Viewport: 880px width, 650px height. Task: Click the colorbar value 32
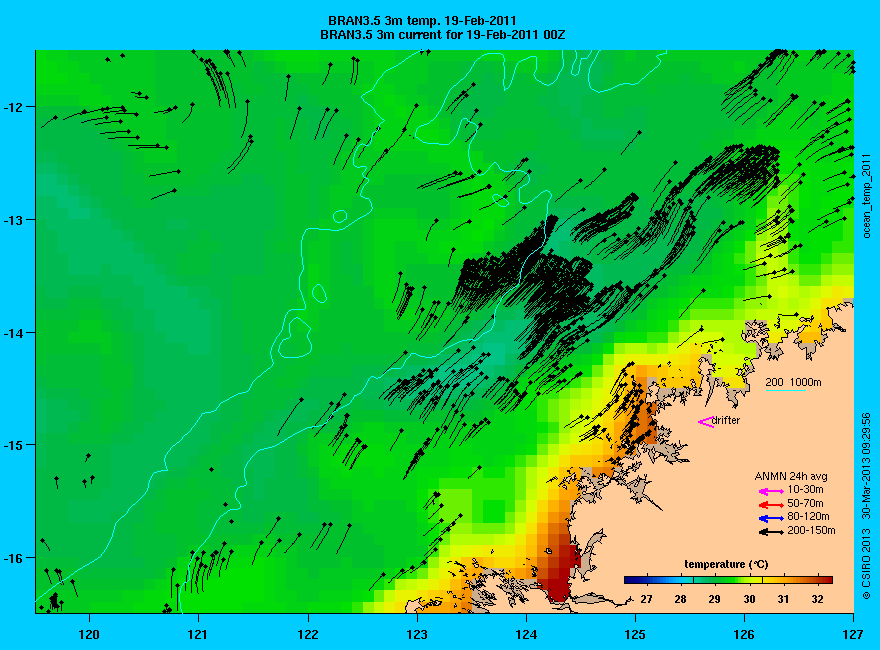pos(817,599)
